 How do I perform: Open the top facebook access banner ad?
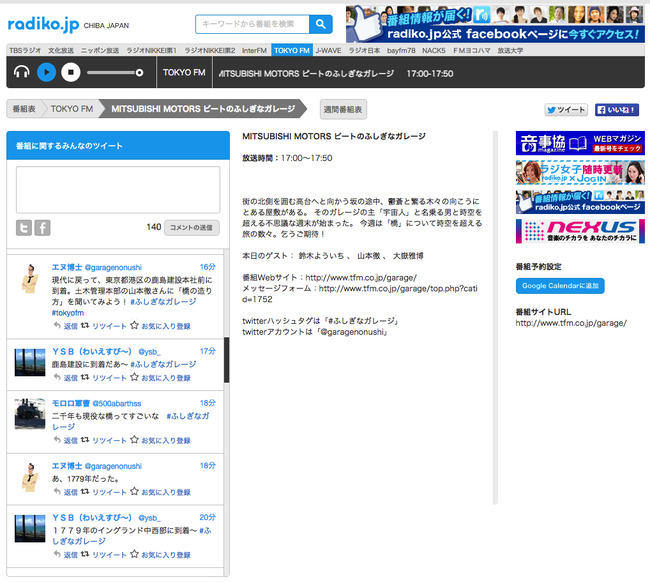point(495,24)
